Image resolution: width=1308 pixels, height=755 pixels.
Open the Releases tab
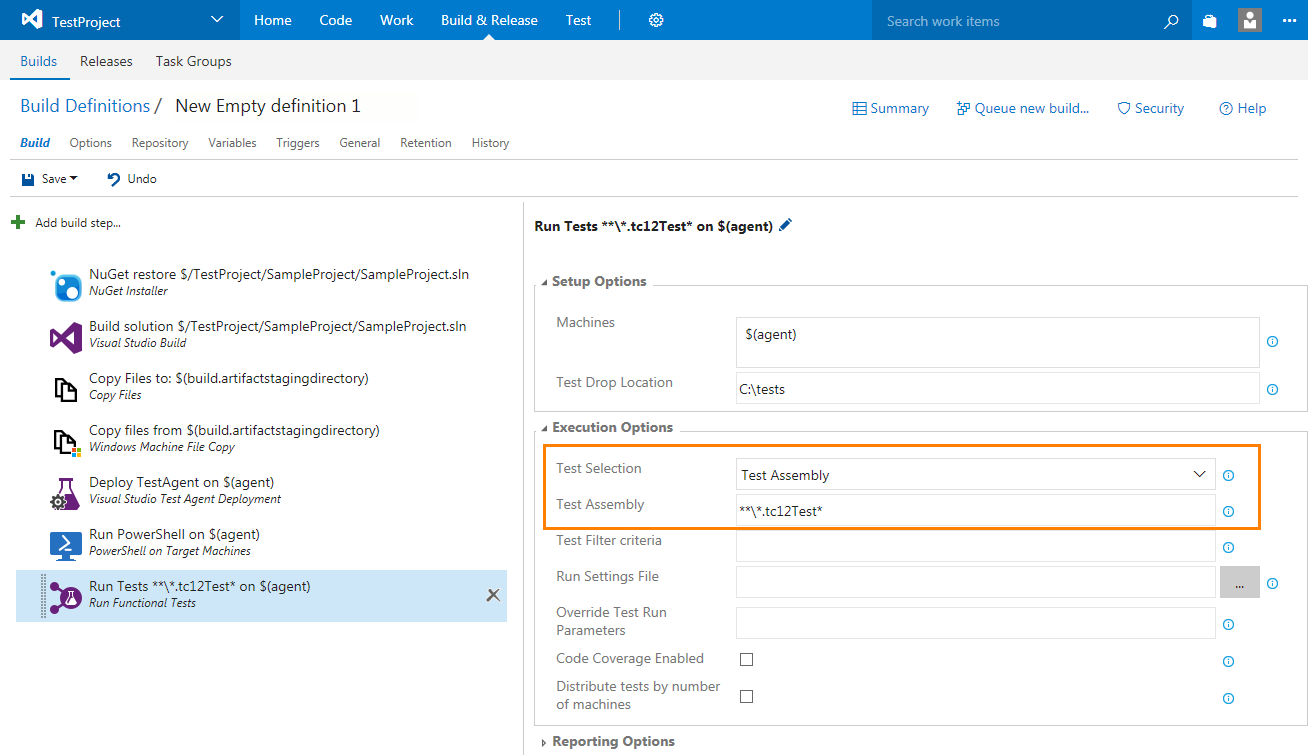[106, 61]
